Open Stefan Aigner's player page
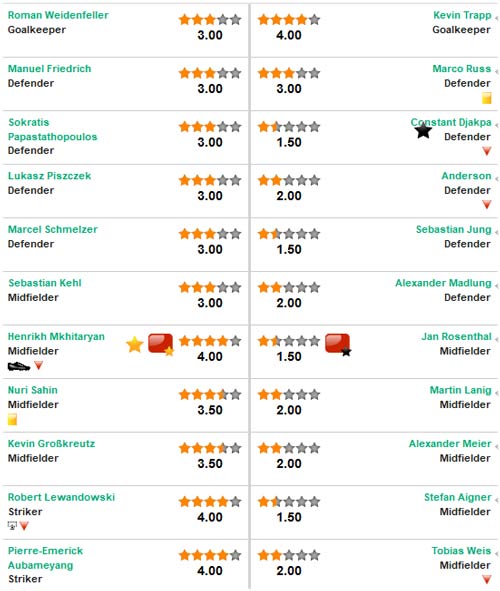The height and width of the screenshot is (591, 500). [458, 497]
